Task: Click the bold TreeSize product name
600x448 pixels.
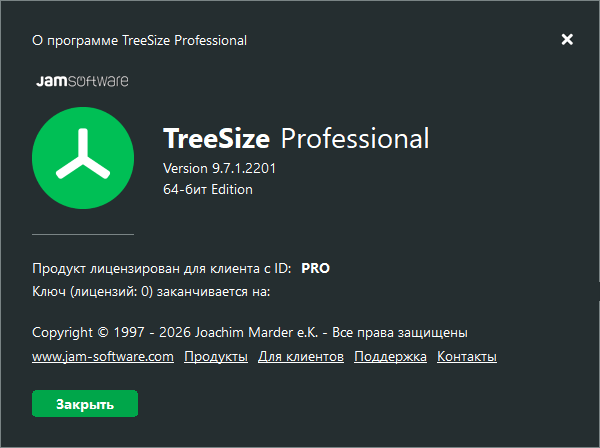Action: [216, 138]
